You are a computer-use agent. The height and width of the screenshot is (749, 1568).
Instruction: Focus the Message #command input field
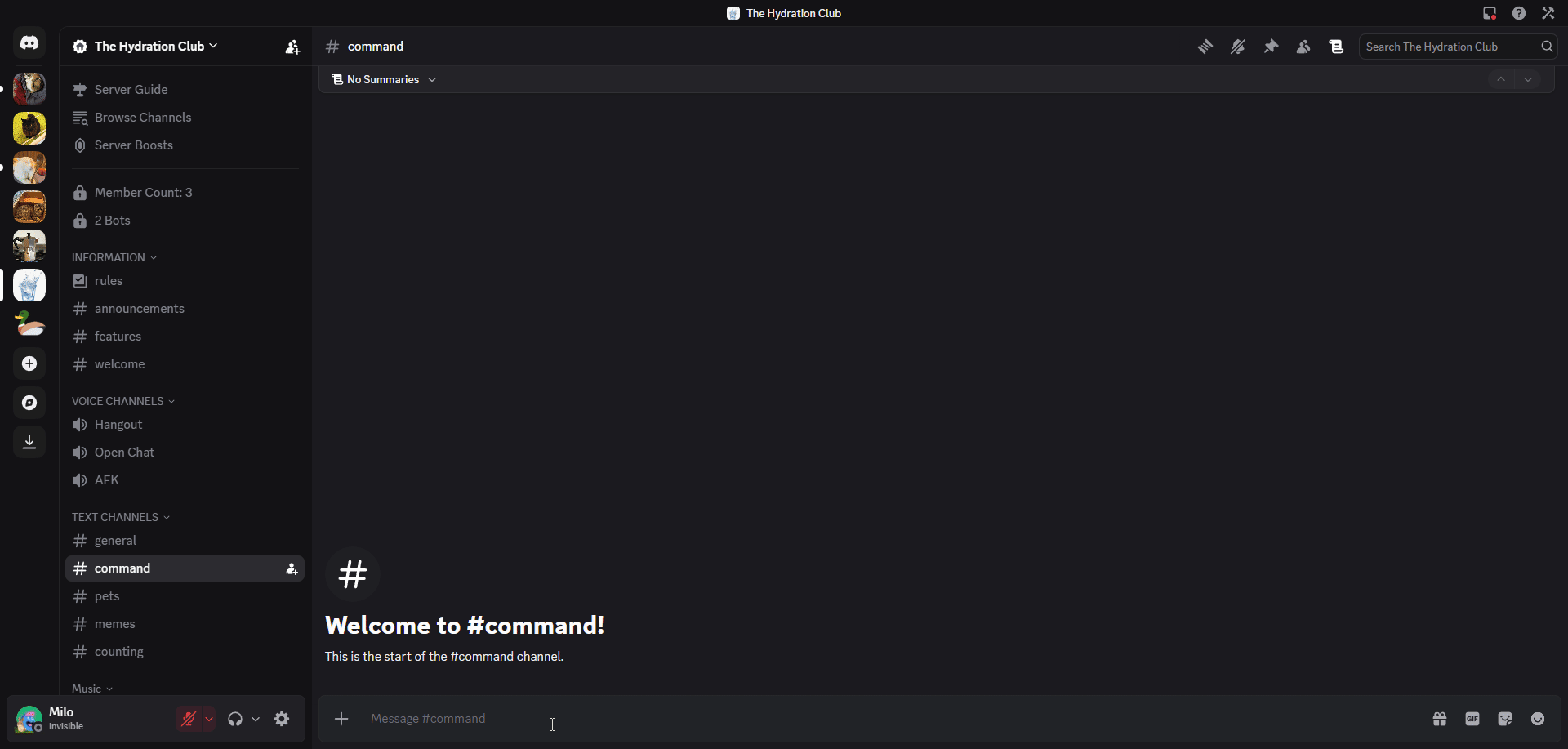tap(890, 719)
